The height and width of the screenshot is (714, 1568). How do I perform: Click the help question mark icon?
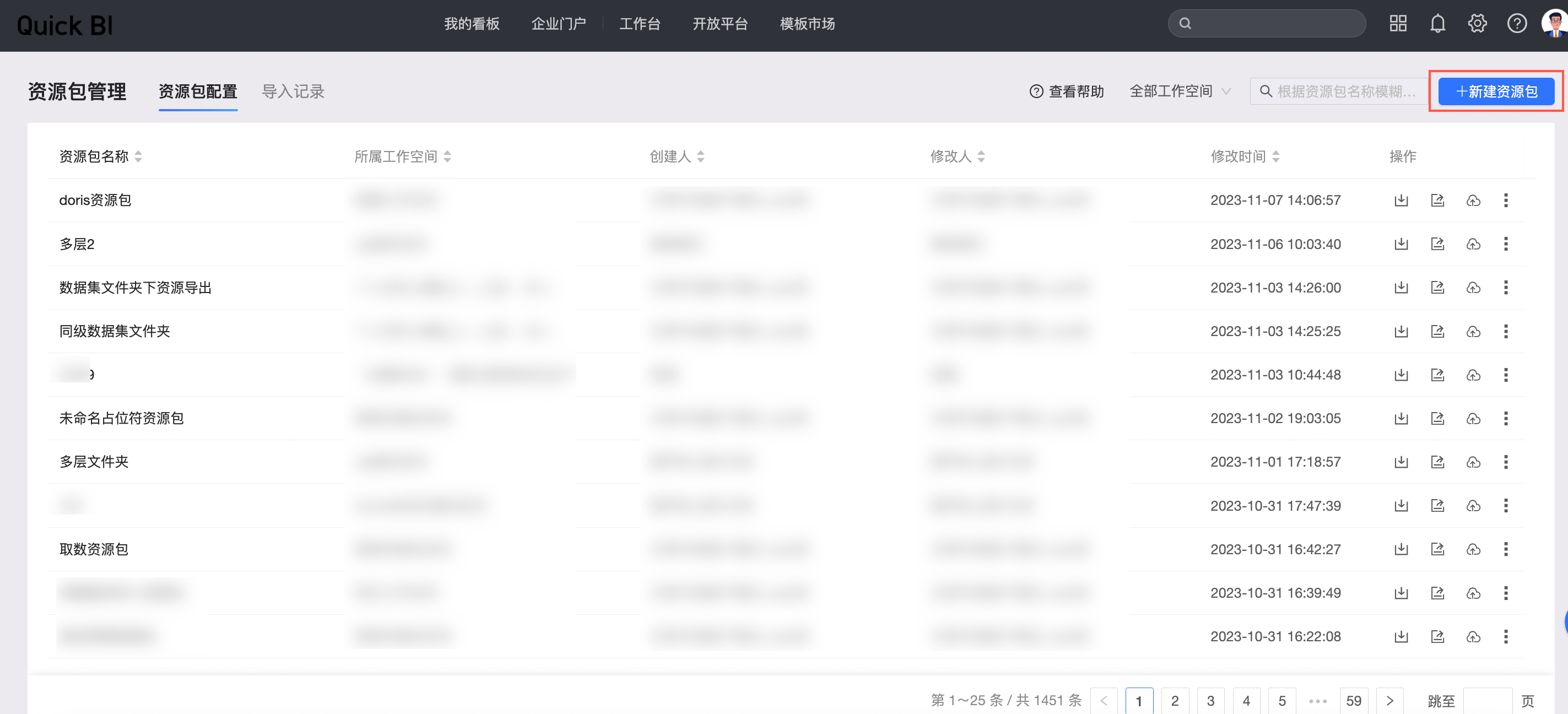(1516, 24)
